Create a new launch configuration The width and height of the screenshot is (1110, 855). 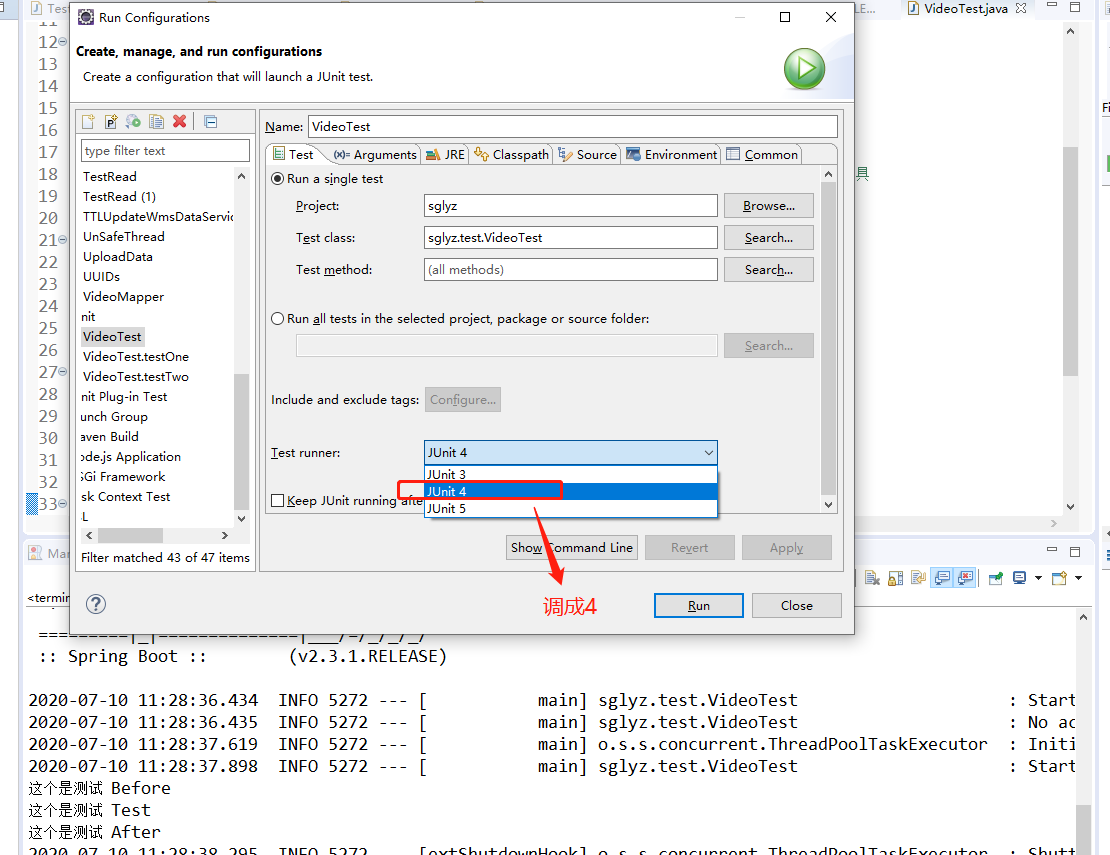coord(87,121)
